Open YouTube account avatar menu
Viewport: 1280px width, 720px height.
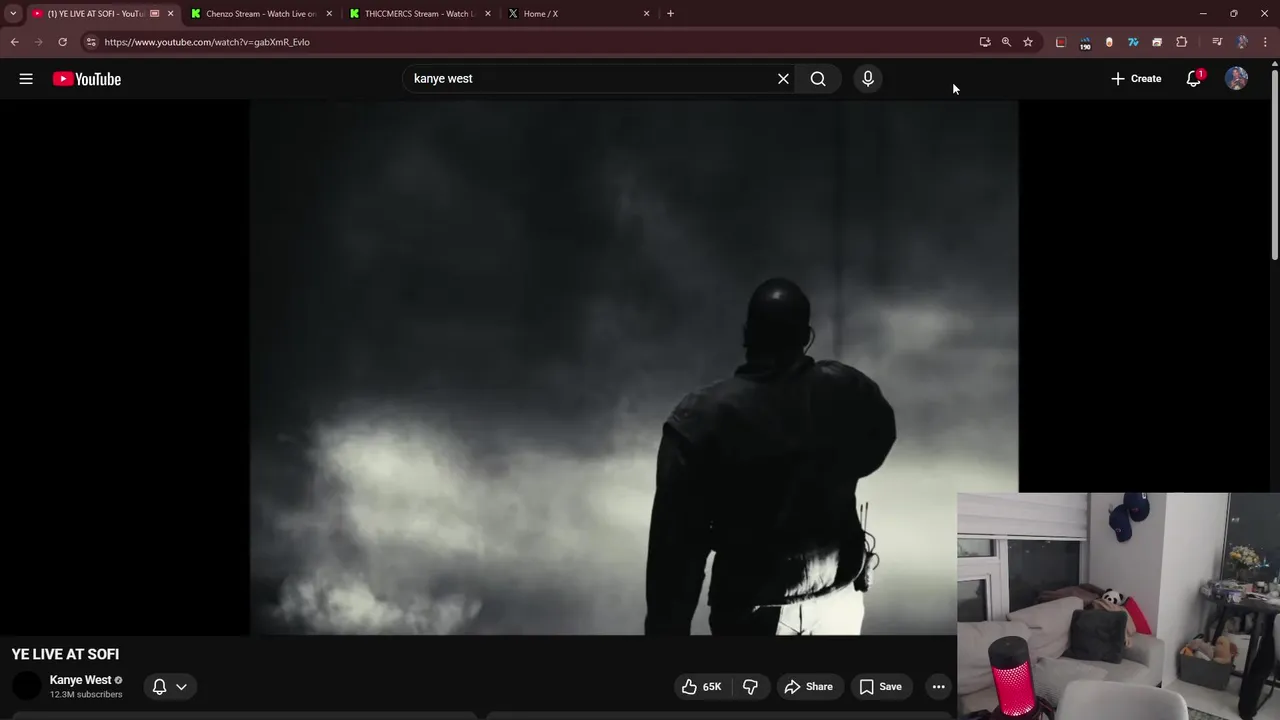point(1237,79)
